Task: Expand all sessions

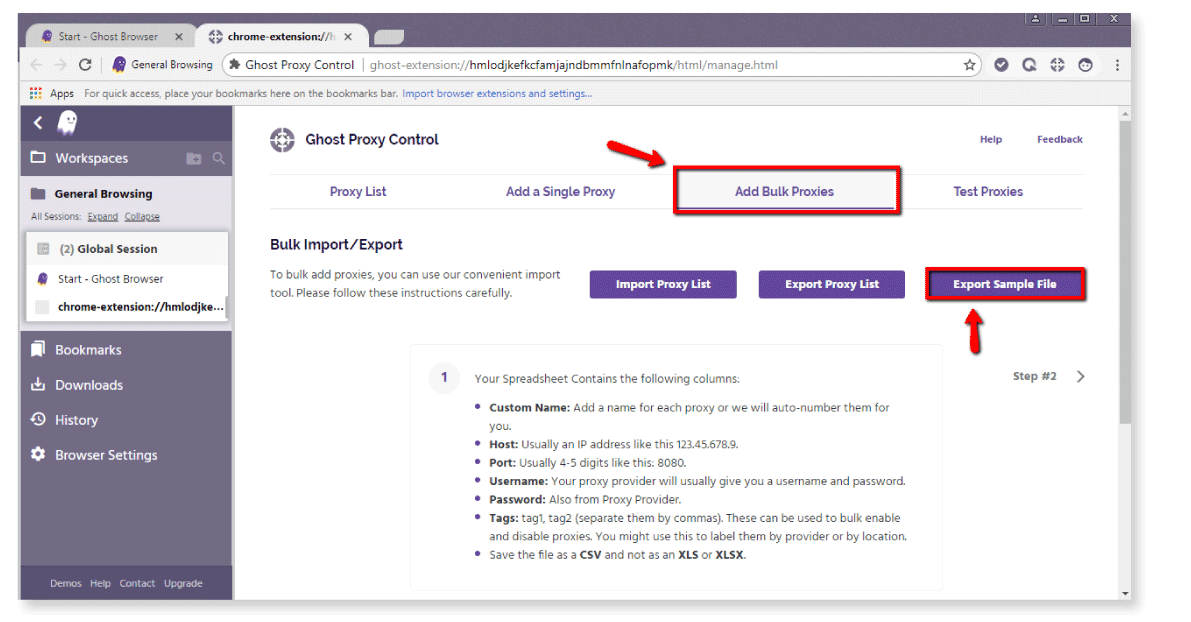Action: [x=102, y=217]
